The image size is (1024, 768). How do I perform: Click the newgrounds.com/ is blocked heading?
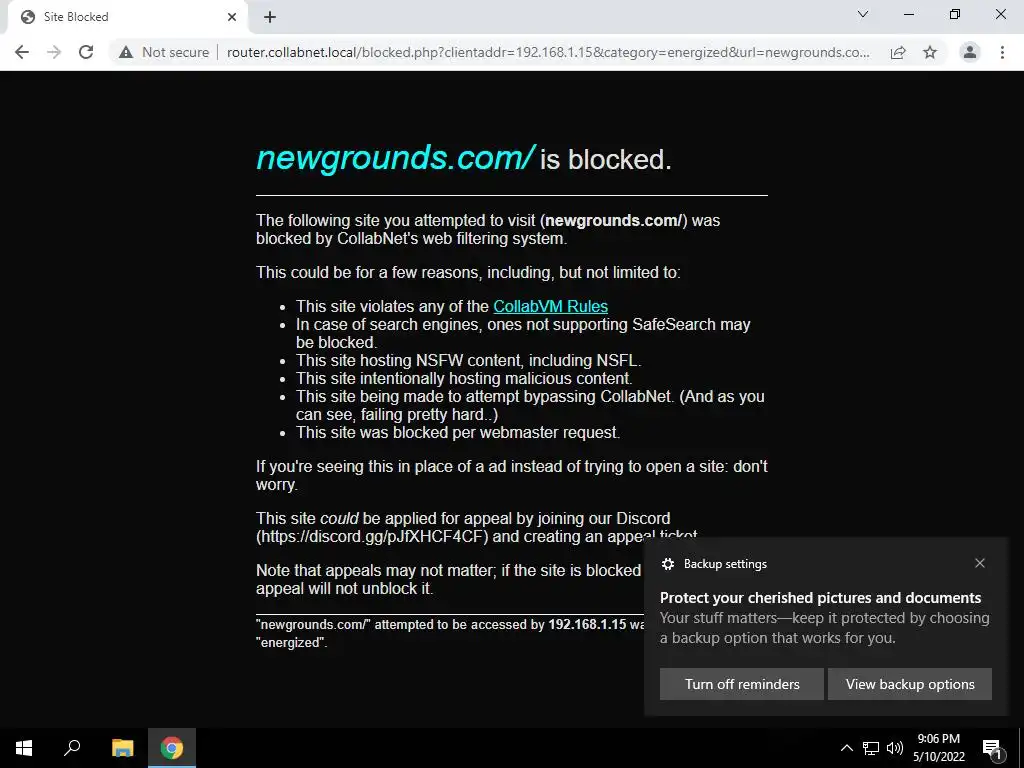coord(464,159)
